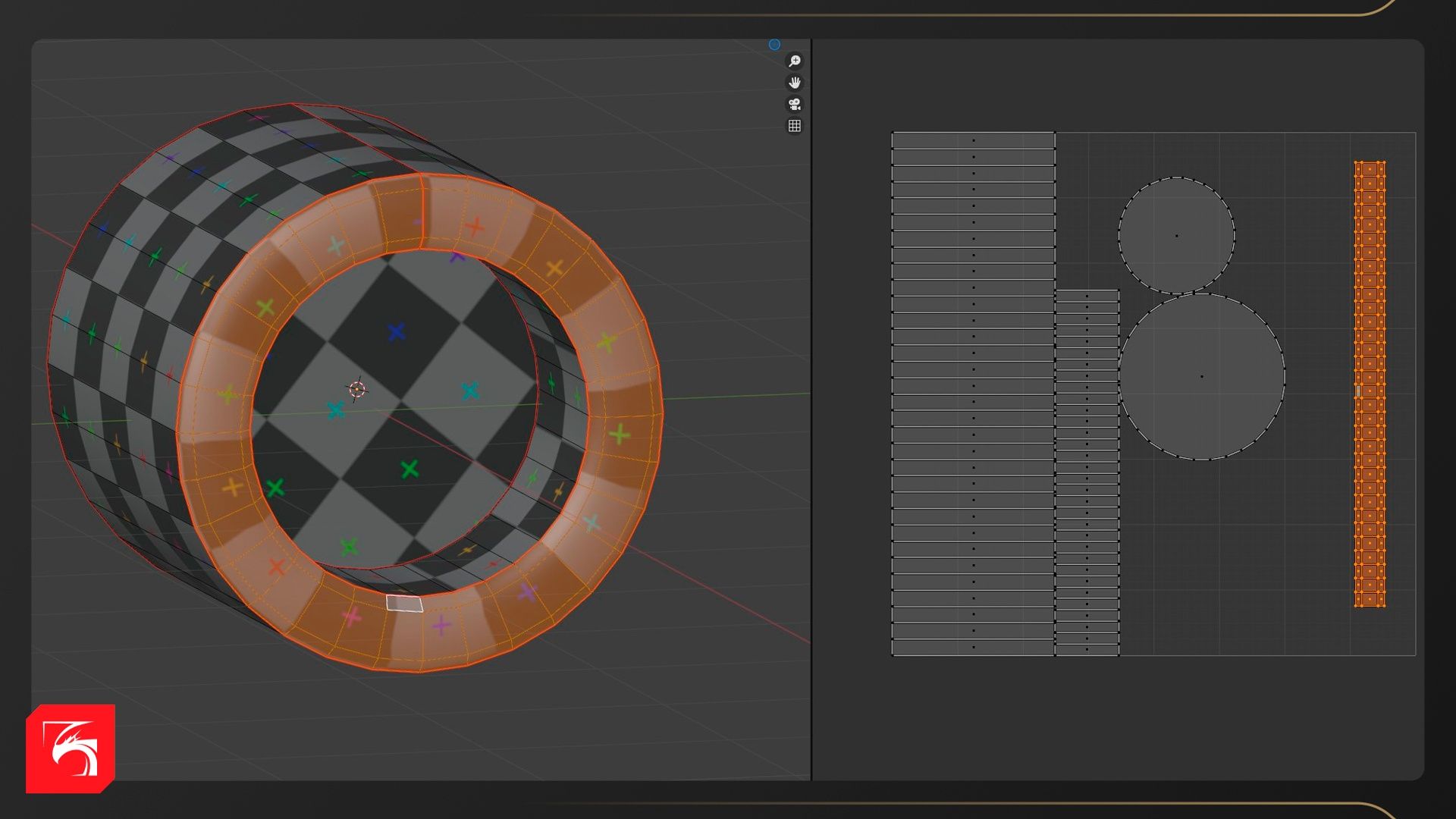The height and width of the screenshot is (819, 1456).
Task: Click the blue navigation gizmo circle
Action: 774,45
